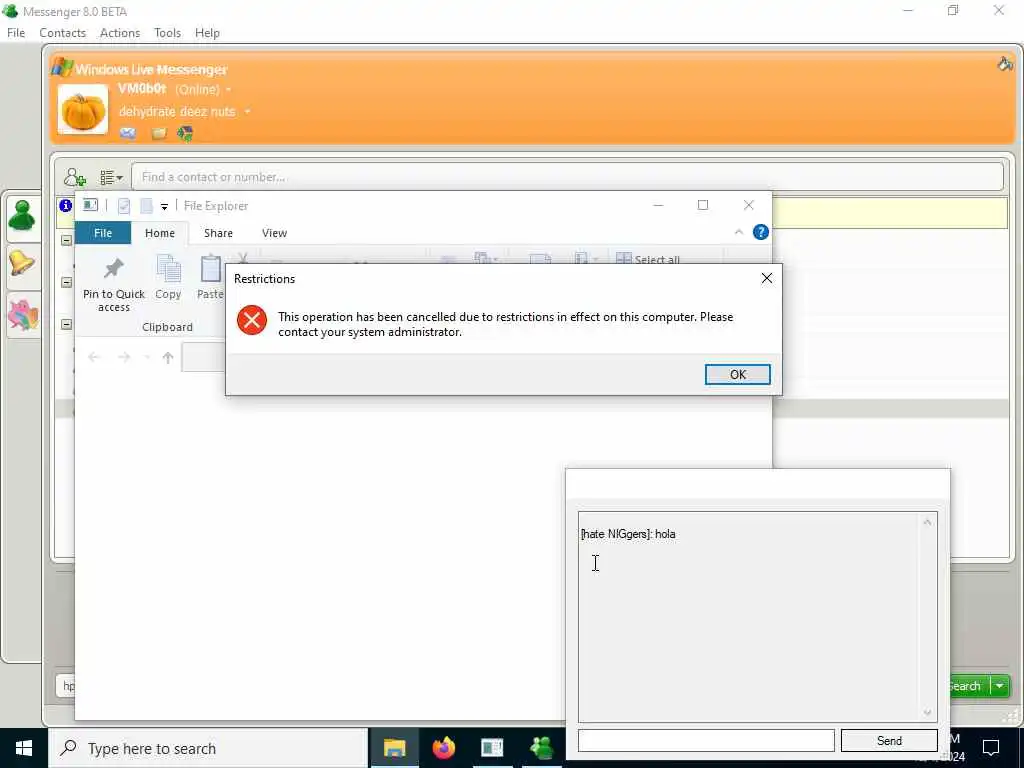Collapse the File Explorer ribbon with the chevron
Screen dimensions: 1024x768
coord(739,232)
